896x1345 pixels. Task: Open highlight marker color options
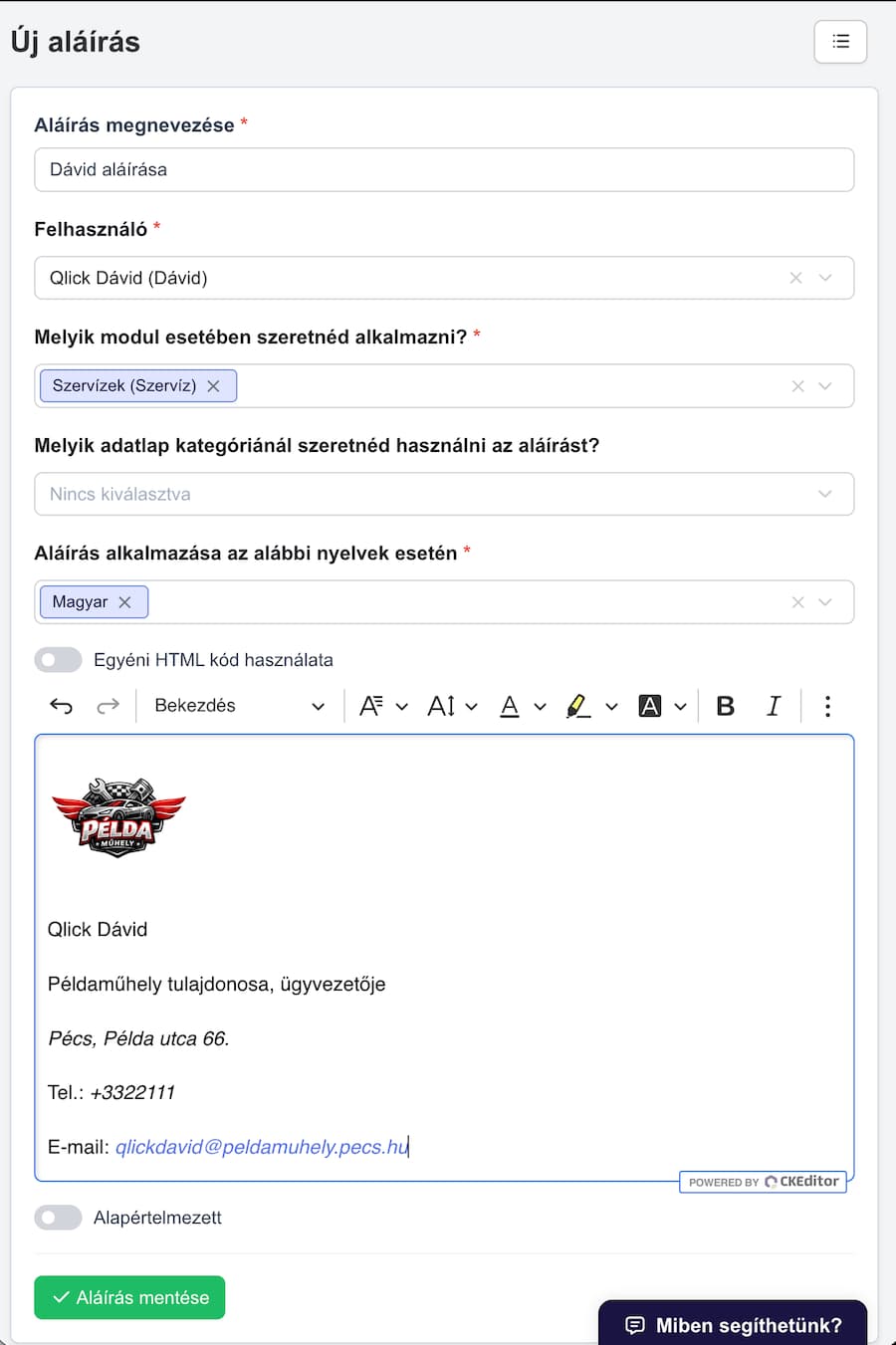click(591, 706)
